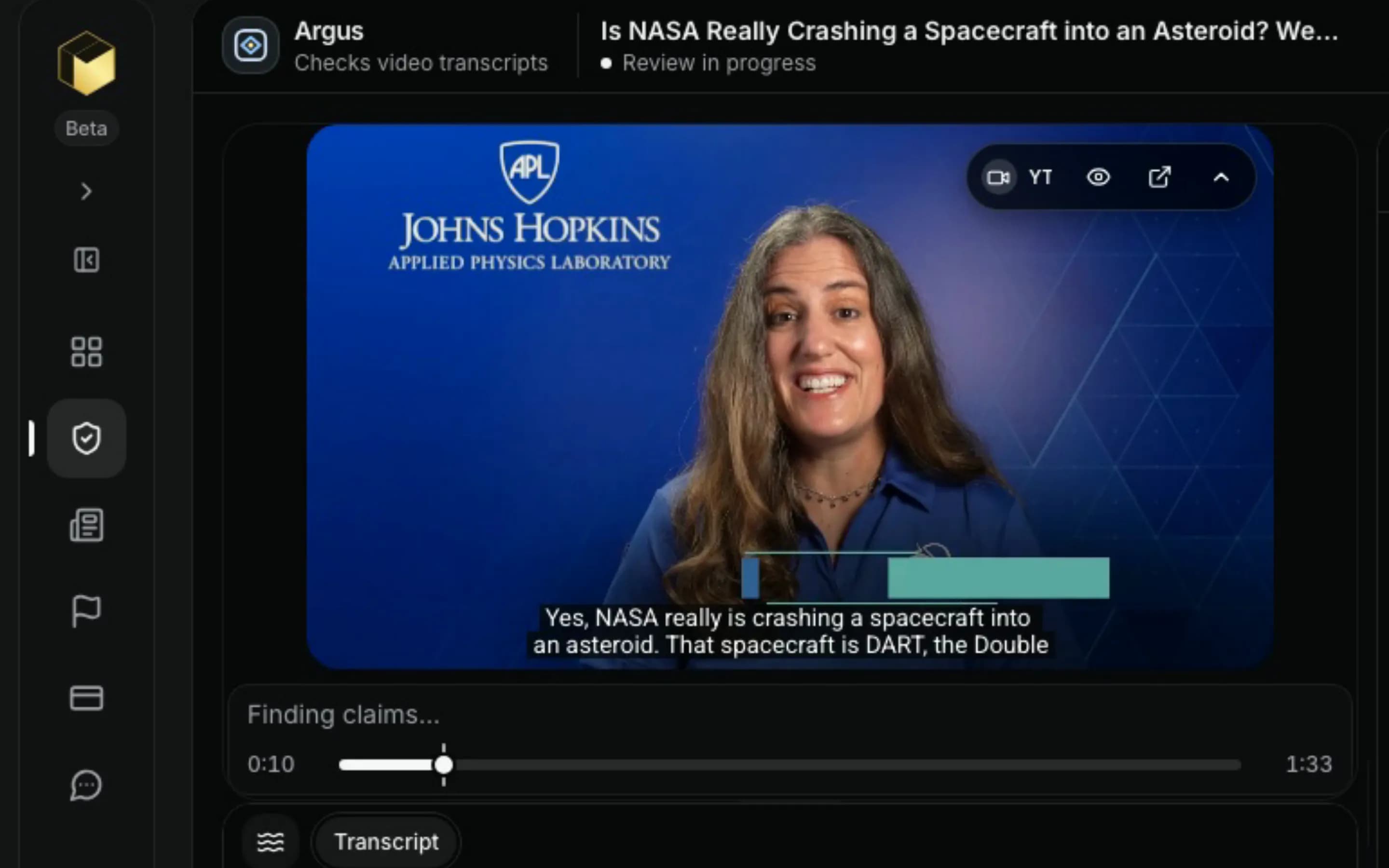
Task: Click the playback progress slider knob
Action: click(443, 765)
